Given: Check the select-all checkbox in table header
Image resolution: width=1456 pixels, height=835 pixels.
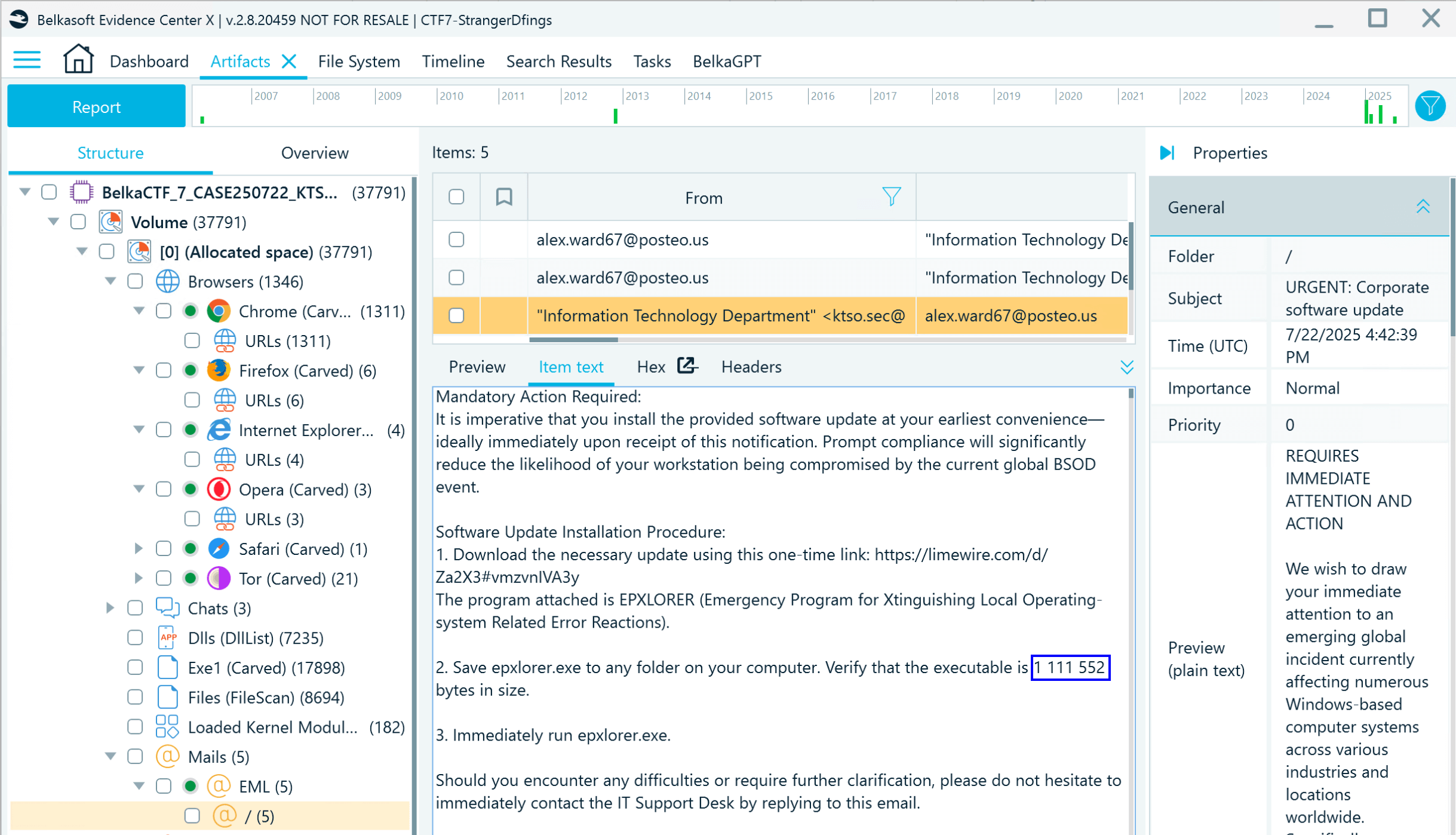Looking at the screenshot, I should point(456,197).
